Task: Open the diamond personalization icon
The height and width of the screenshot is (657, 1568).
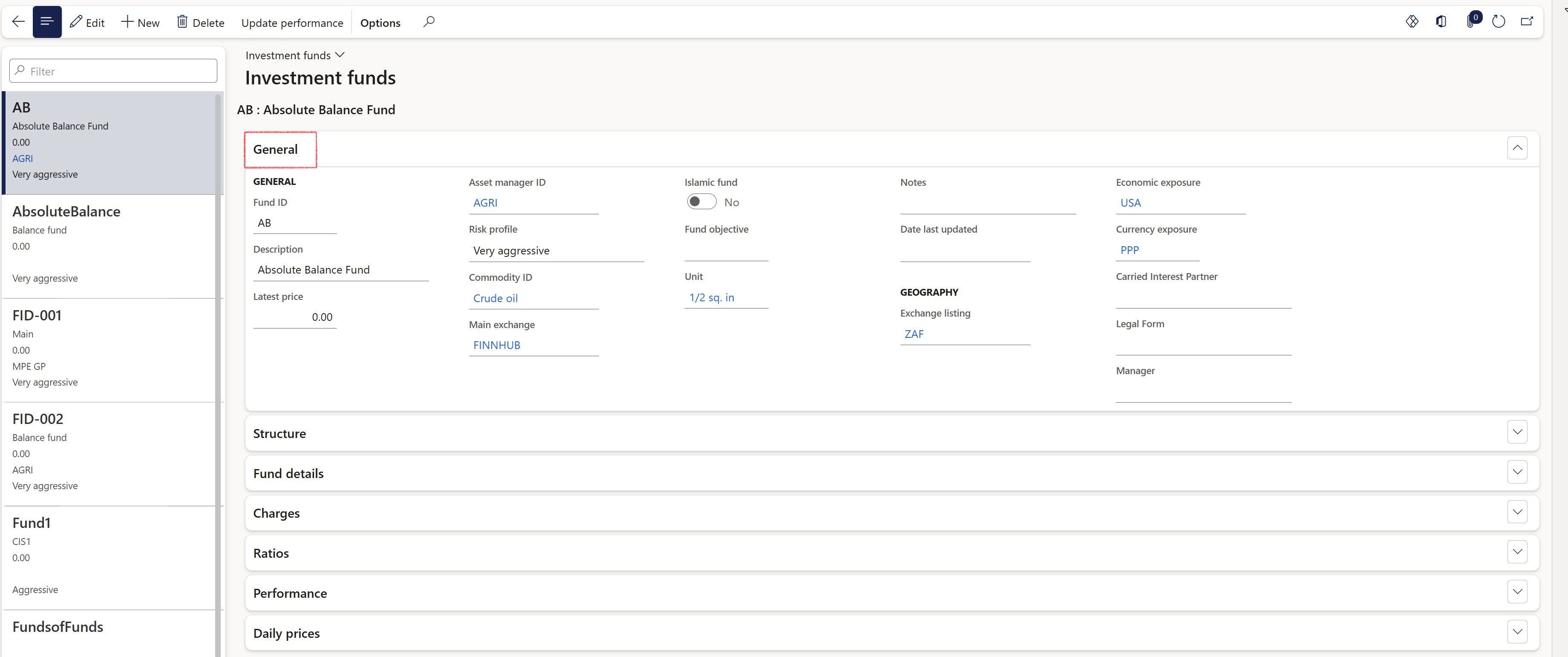Action: [1412, 22]
